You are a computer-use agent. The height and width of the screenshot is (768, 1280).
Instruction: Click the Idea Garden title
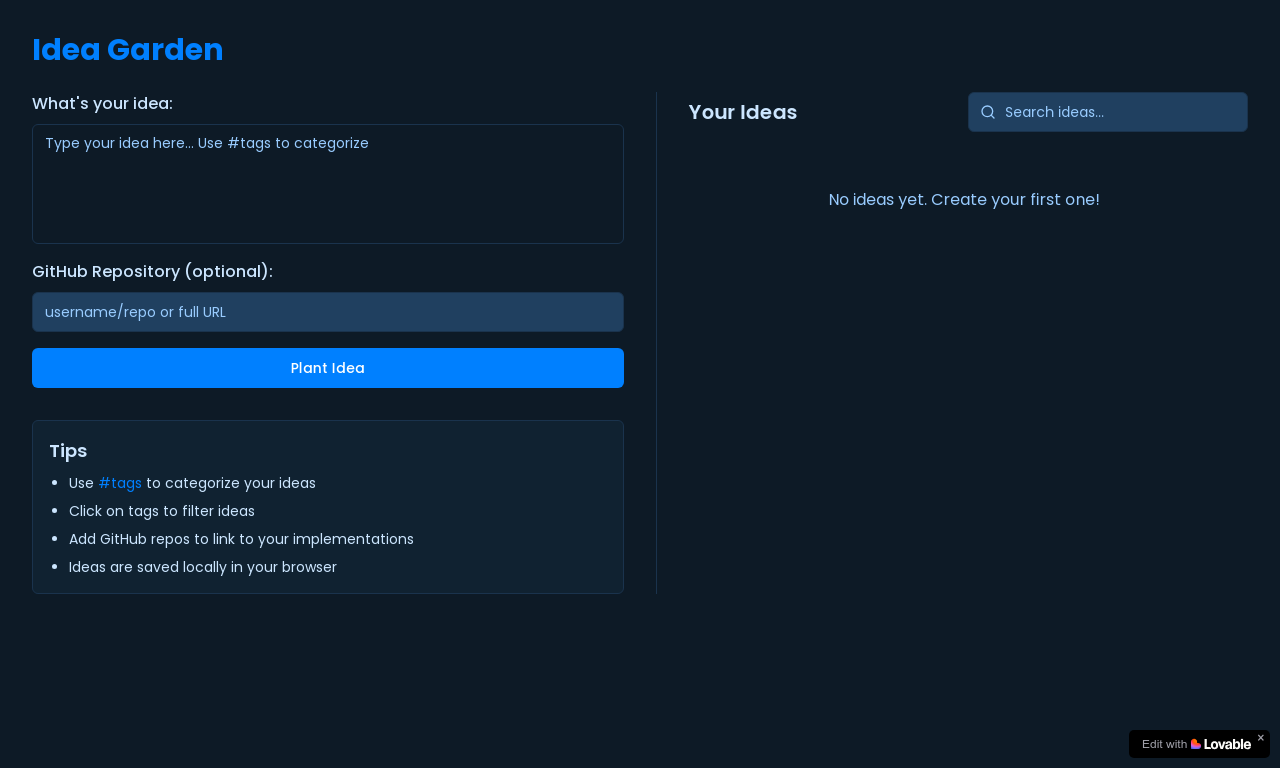click(127, 49)
